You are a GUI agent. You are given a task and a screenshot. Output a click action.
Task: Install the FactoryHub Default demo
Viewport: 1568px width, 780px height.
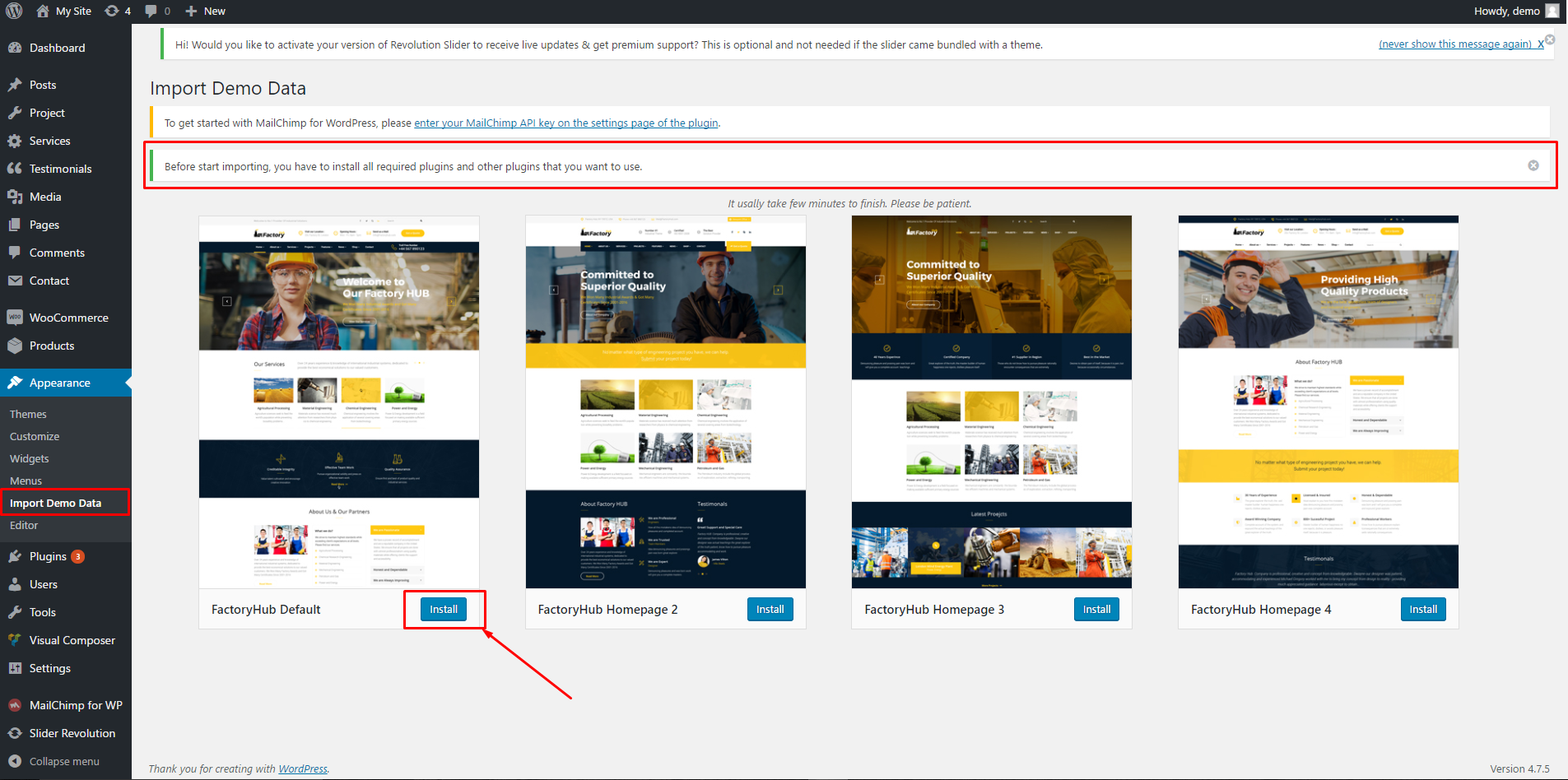[x=444, y=609]
